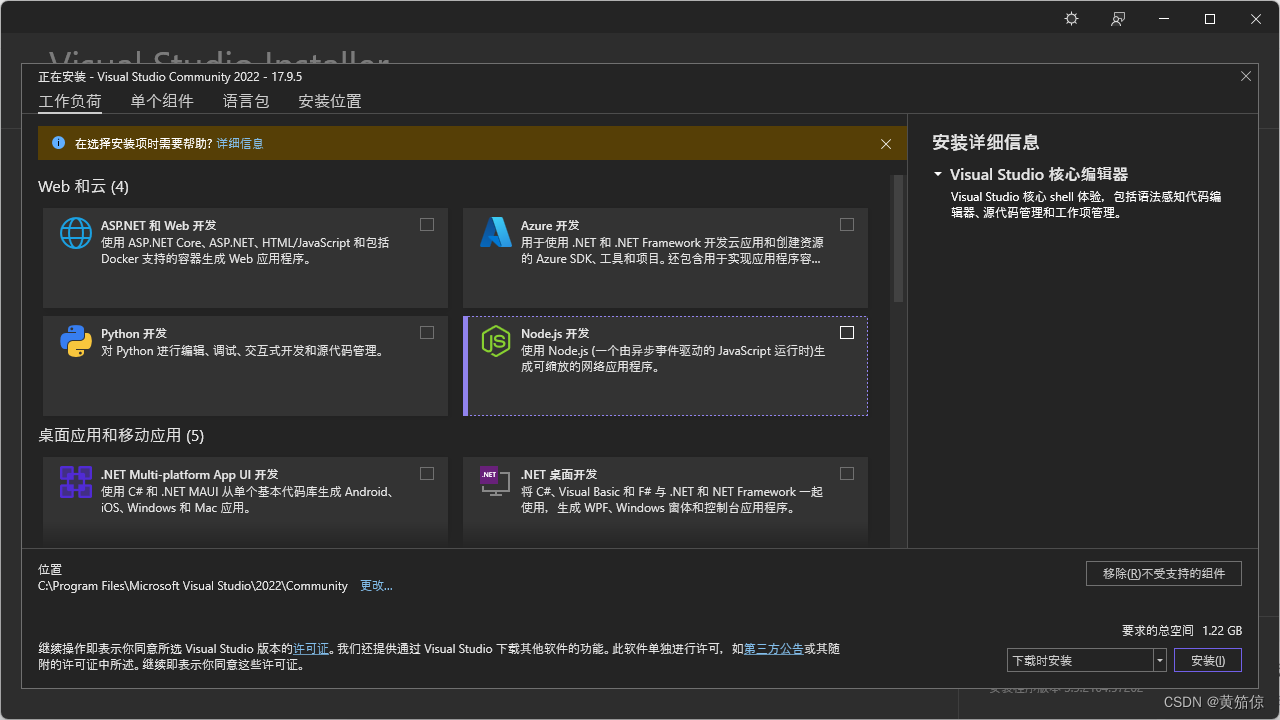Open installer theme settings sun icon
The image size is (1280, 720).
(1071, 19)
